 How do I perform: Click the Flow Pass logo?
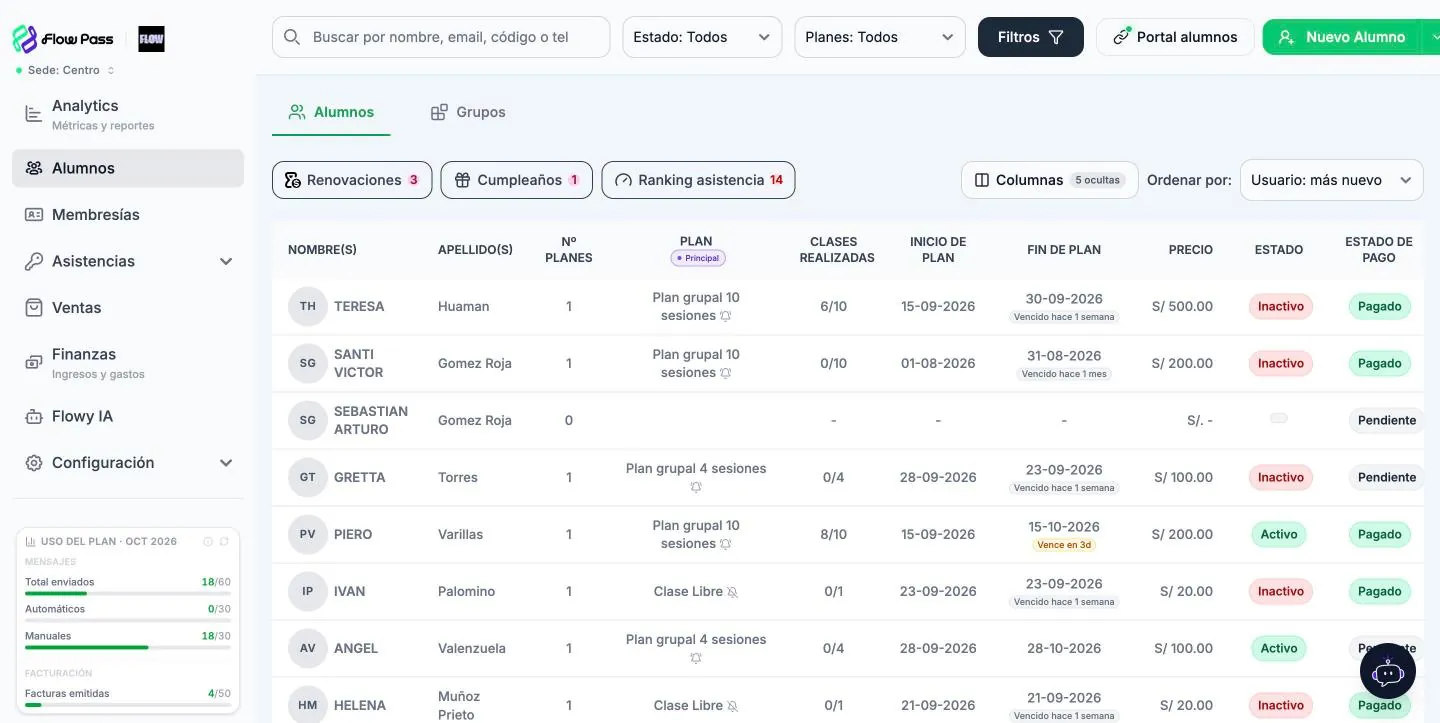[x=63, y=39]
